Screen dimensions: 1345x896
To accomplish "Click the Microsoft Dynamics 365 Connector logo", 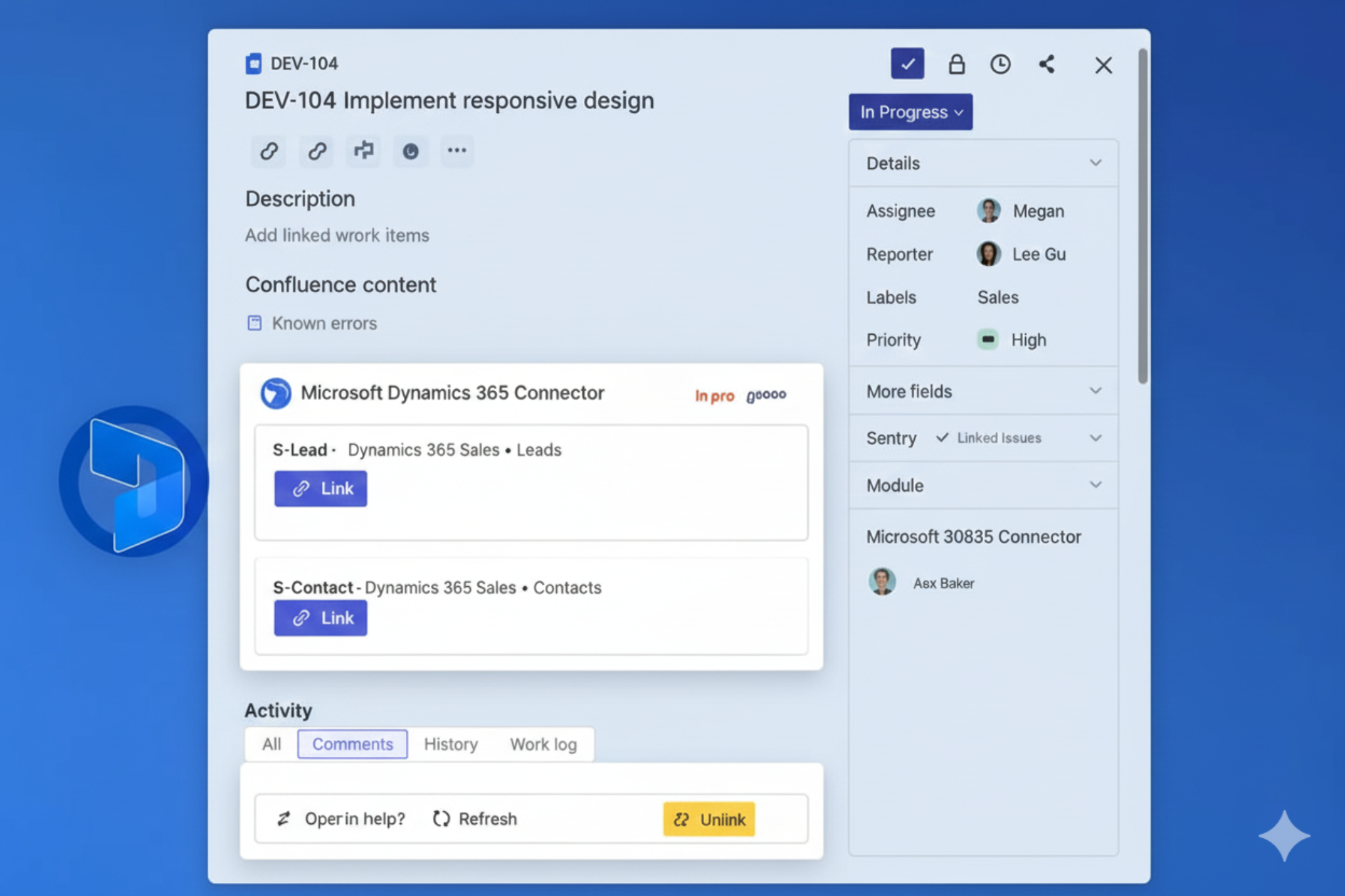I will tap(276, 394).
